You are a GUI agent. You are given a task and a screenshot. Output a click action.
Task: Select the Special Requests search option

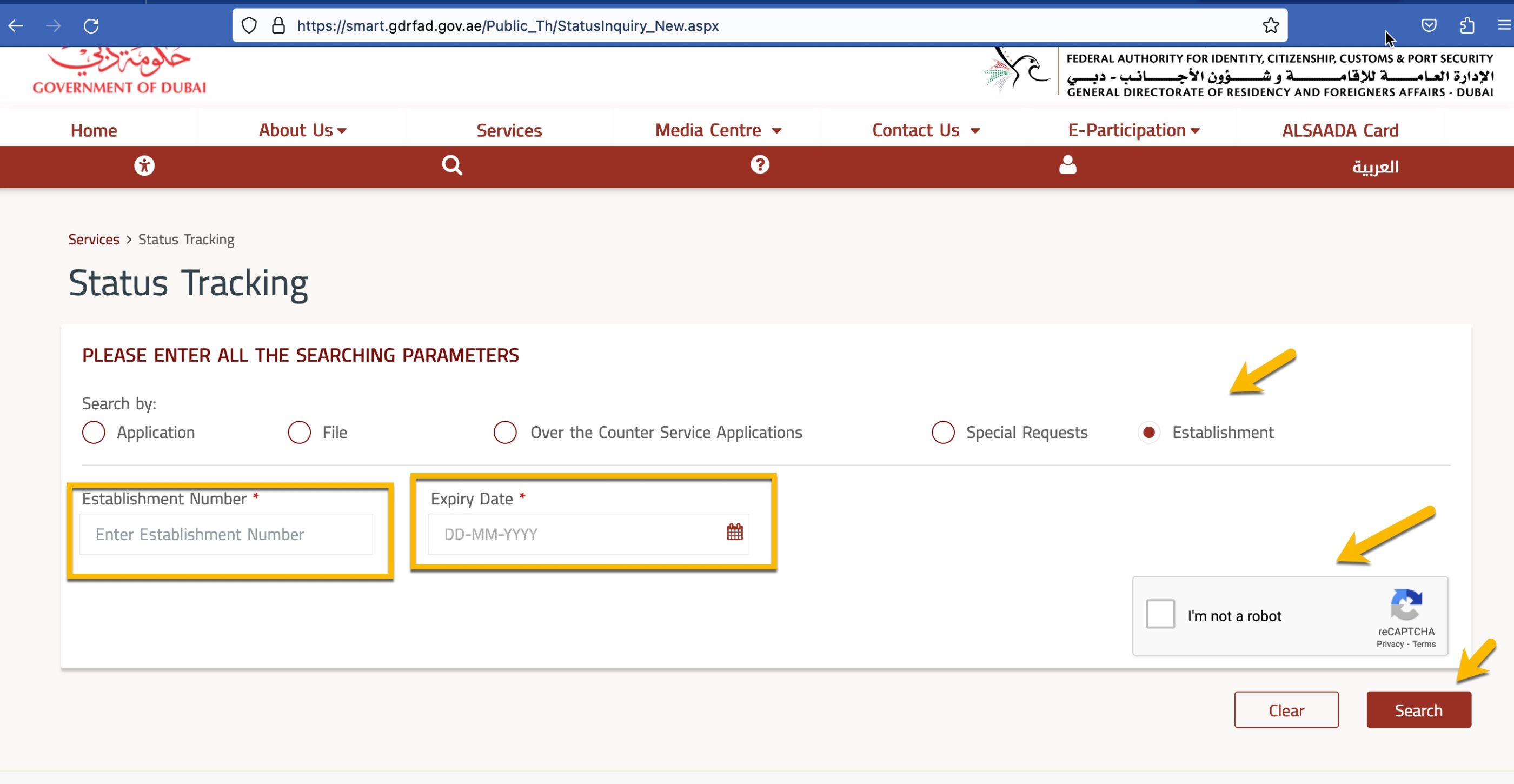pyautogui.click(x=942, y=432)
